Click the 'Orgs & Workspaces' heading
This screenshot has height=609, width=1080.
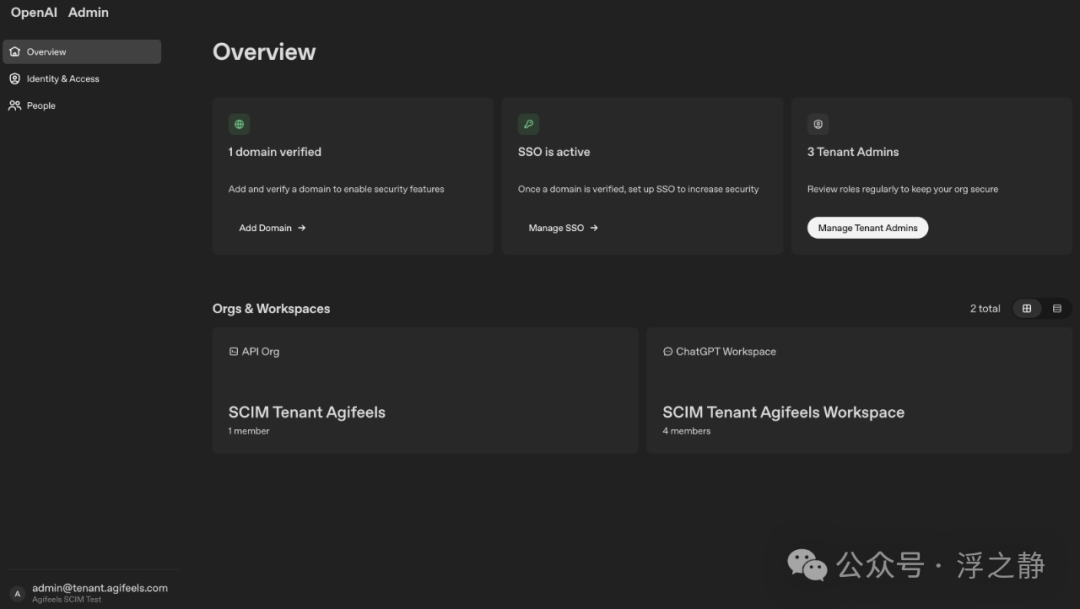pos(271,309)
